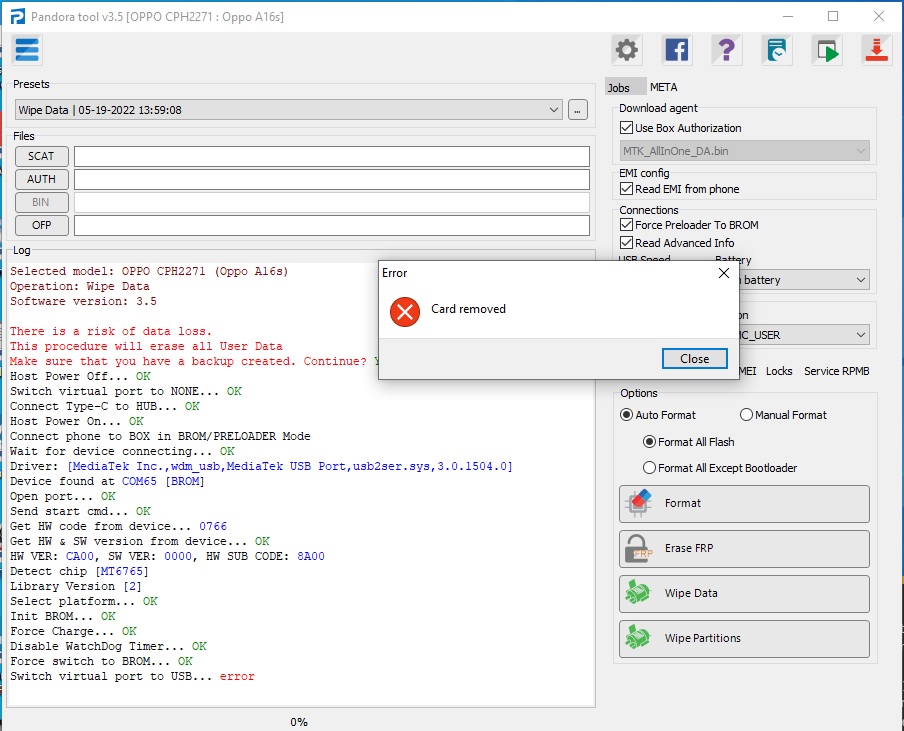
Task: Click the red error X icon
Action: pos(405,312)
